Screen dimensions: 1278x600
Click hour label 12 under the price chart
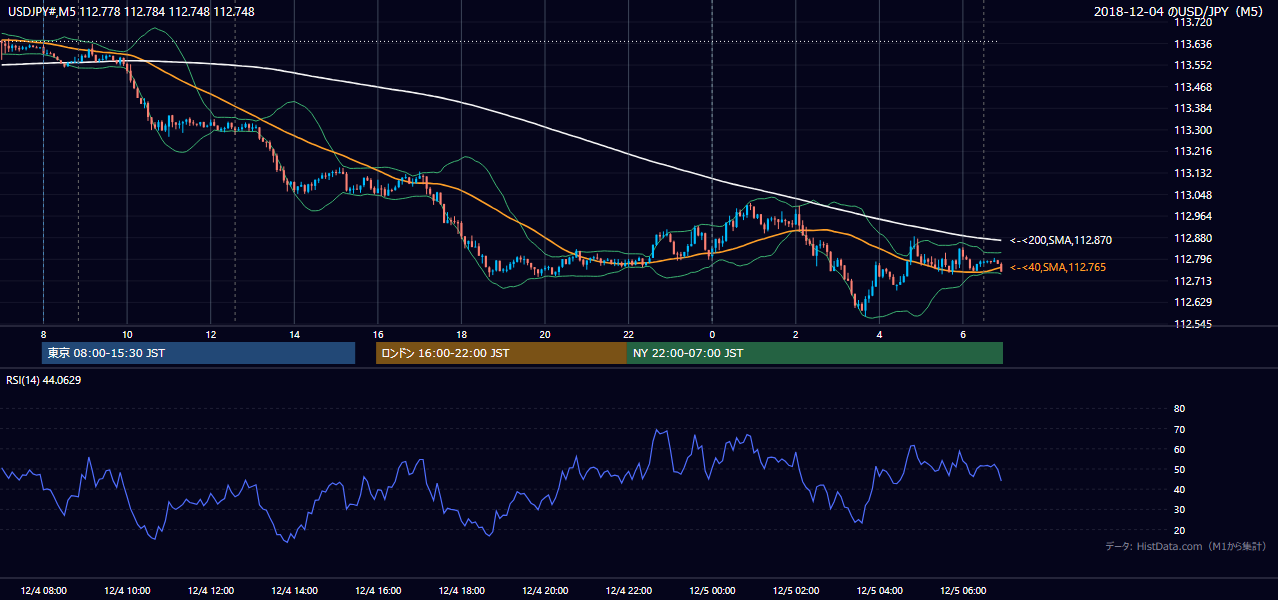(210, 334)
